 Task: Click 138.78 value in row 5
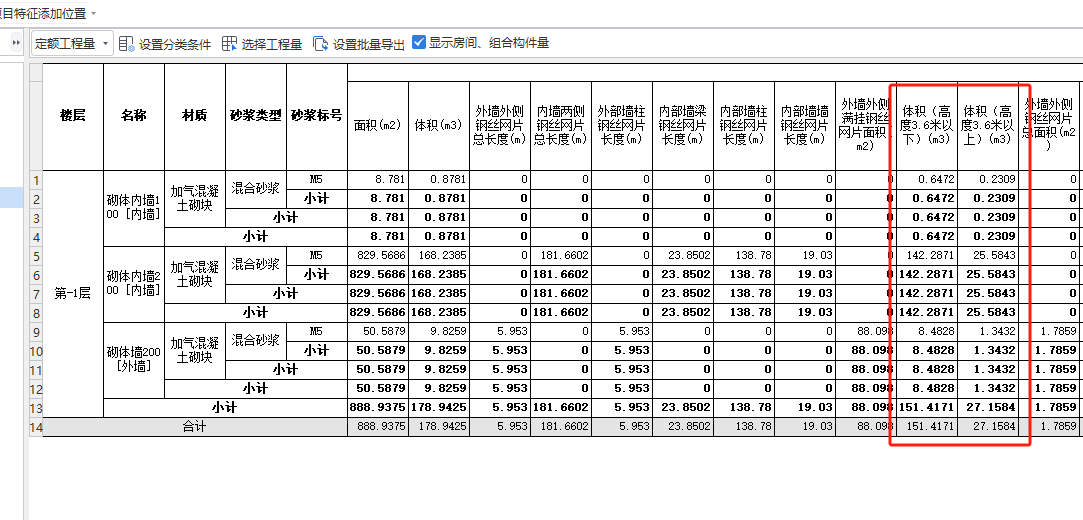coord(744,256)
